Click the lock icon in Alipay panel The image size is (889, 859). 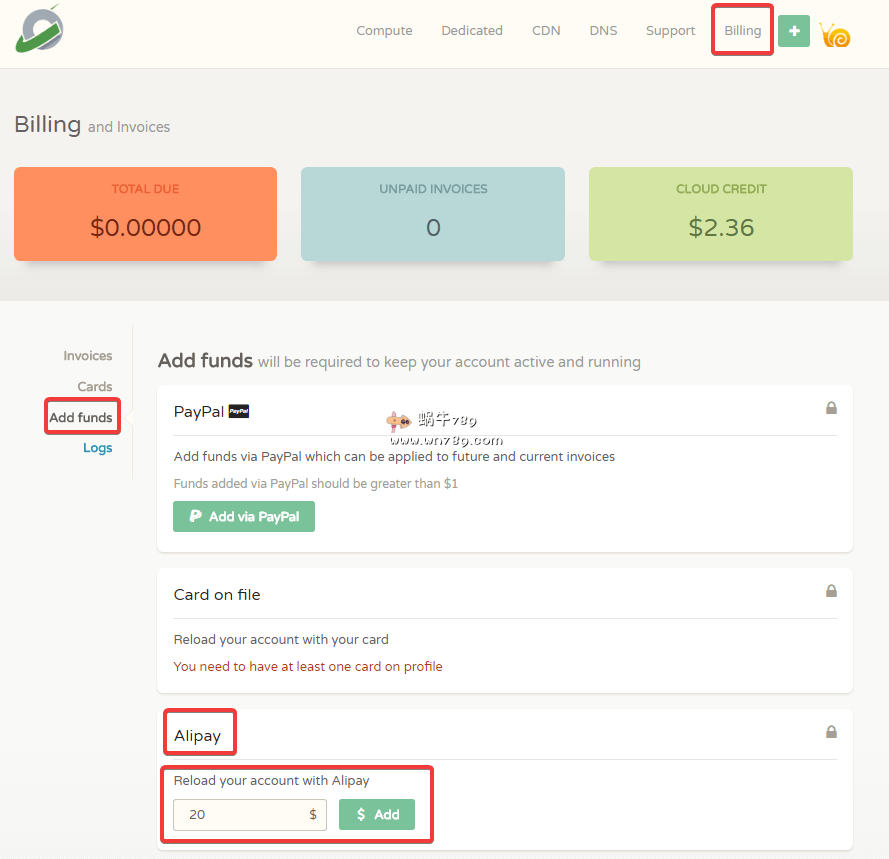point(831,732)
